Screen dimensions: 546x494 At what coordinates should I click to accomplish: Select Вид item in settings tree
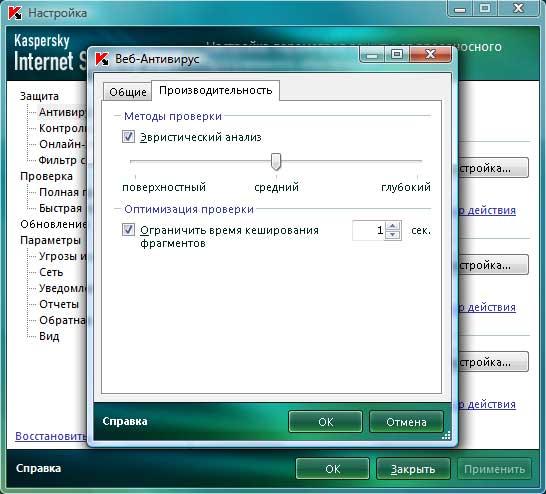[49, 336]
